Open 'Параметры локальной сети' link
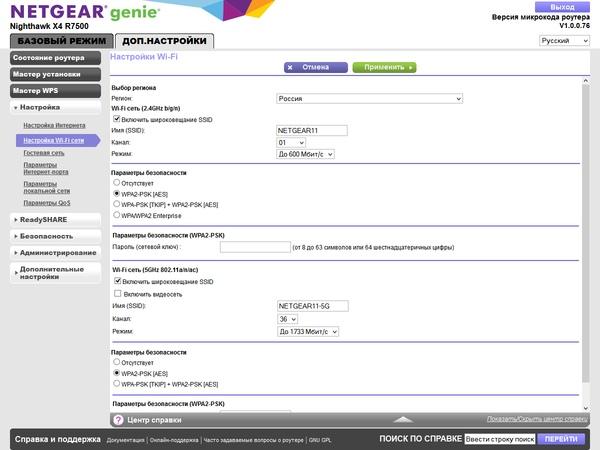This screenshot has height=450, width=600. tap(47, 187)
